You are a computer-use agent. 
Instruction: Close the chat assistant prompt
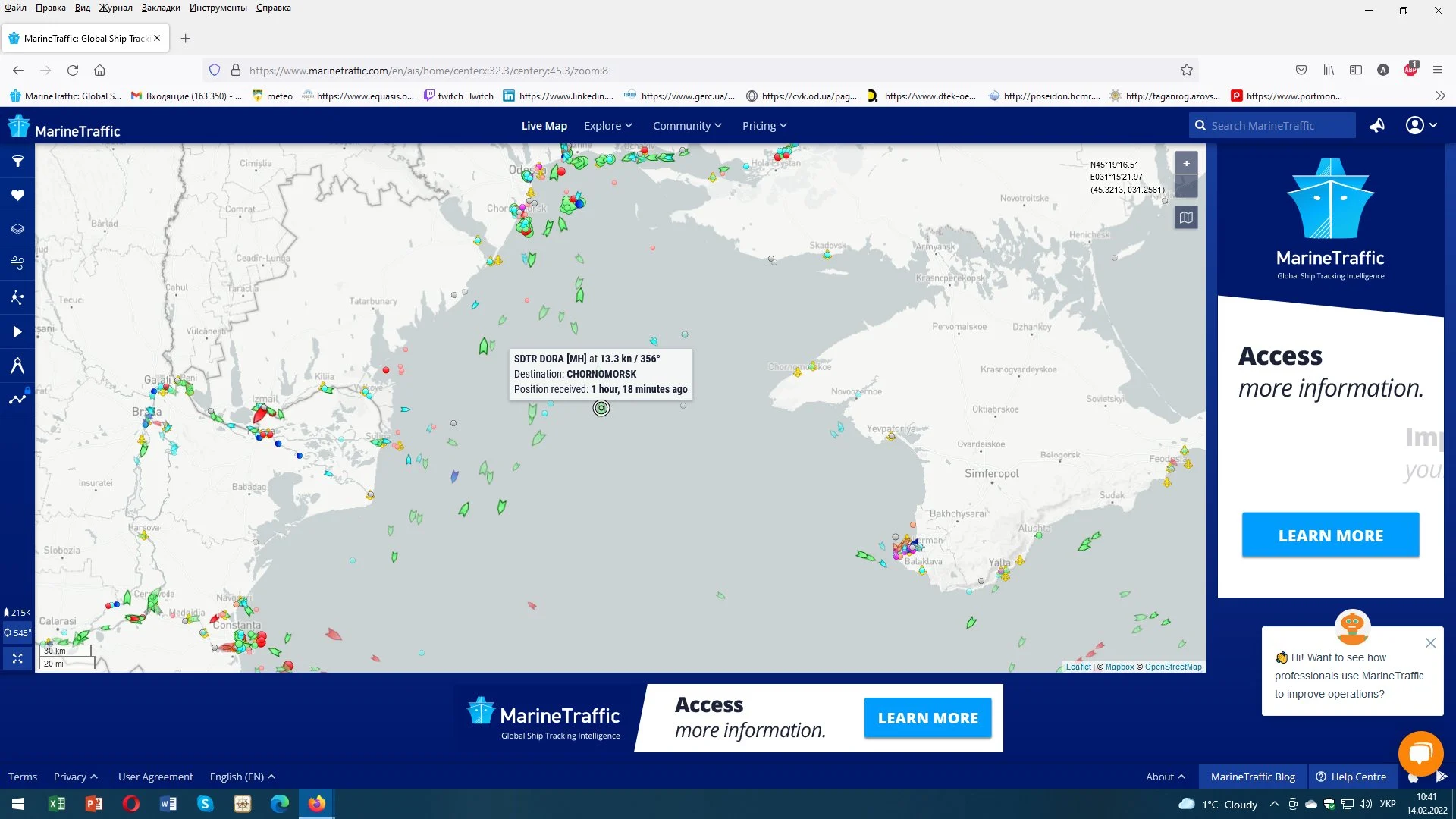[x=1430, y=643]
